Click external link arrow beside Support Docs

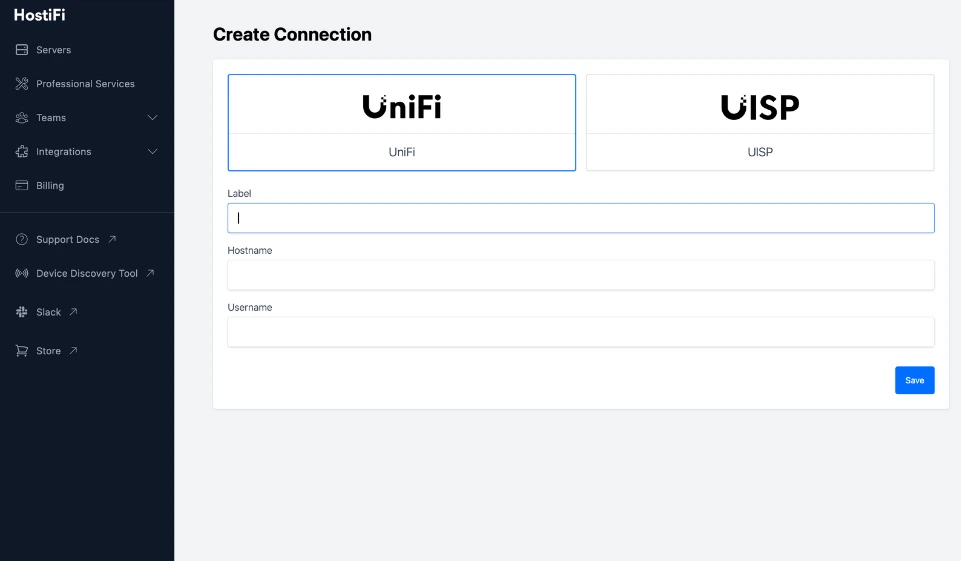coord(112,239)
